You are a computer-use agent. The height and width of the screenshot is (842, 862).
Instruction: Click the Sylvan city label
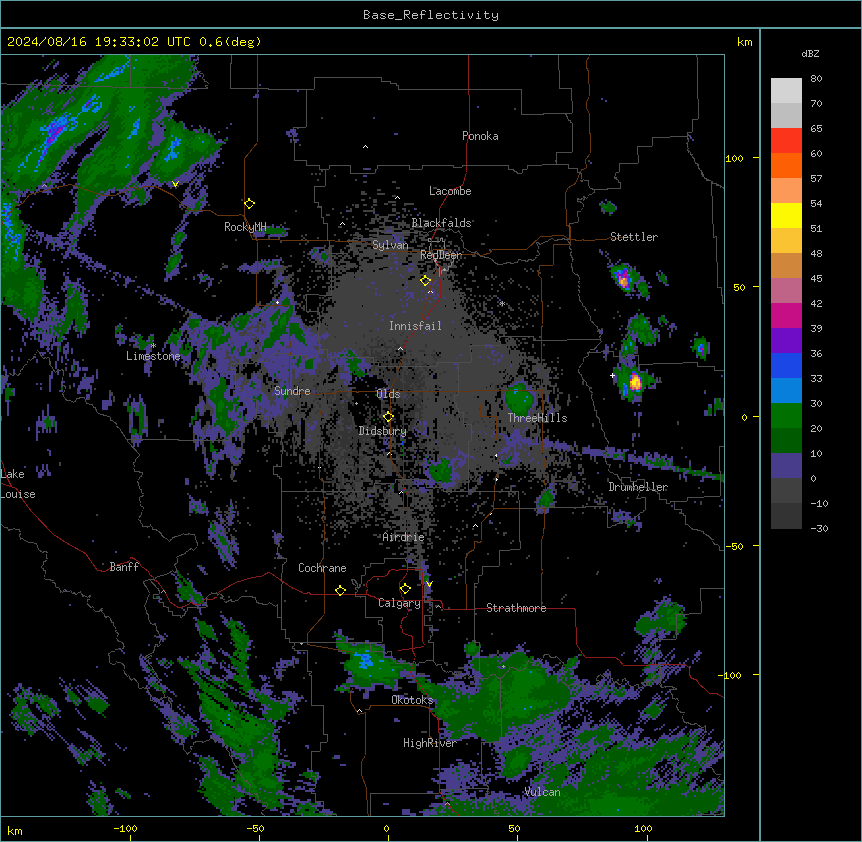pyautogui.click(x=390, y=245)
